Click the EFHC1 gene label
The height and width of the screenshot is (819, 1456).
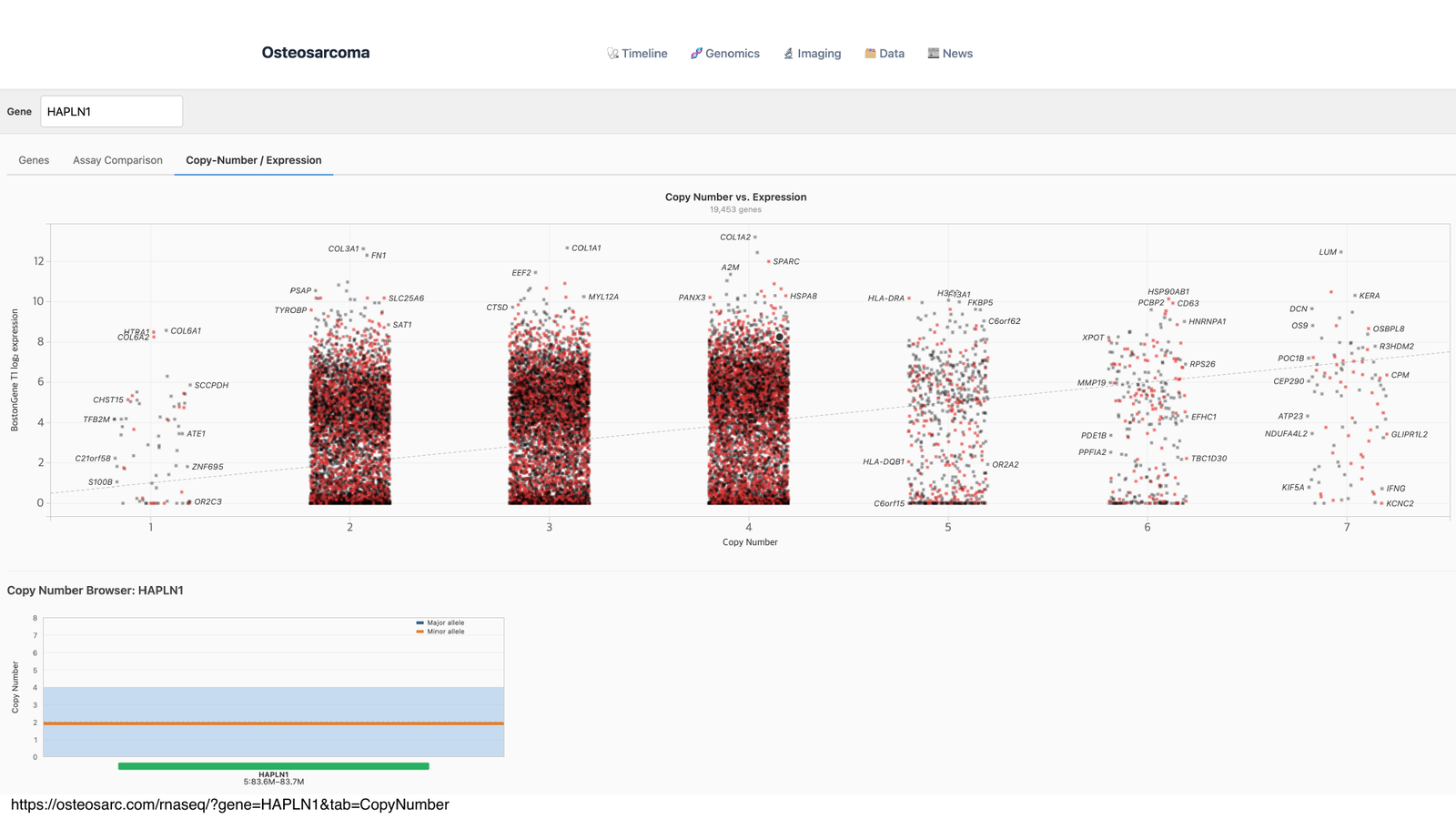(x=1204, y=417)
